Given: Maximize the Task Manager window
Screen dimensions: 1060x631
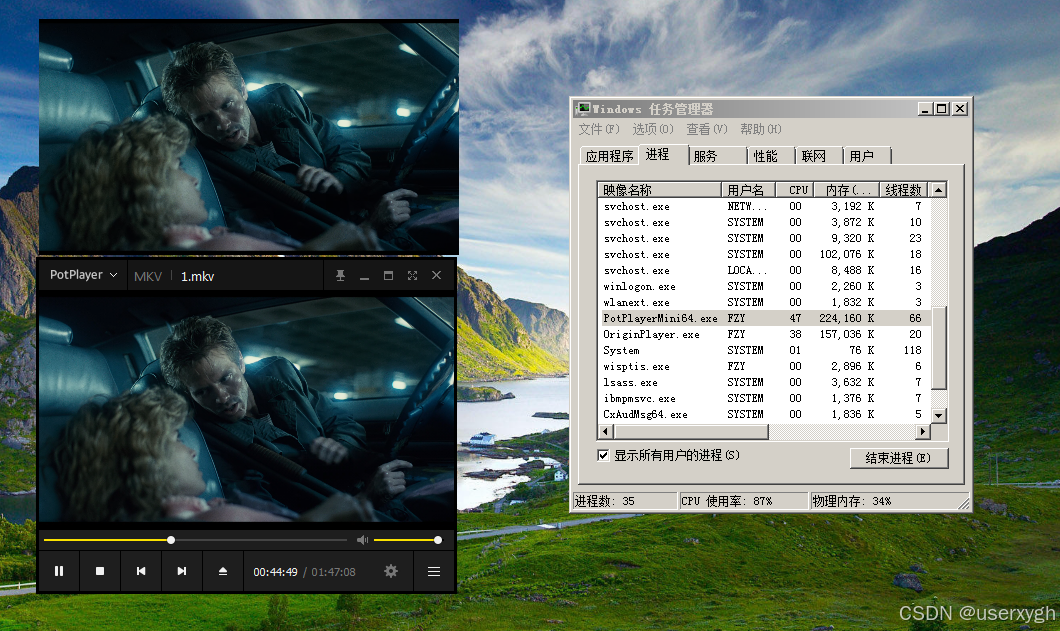Looking at the screenshot, I should (942, 109).
